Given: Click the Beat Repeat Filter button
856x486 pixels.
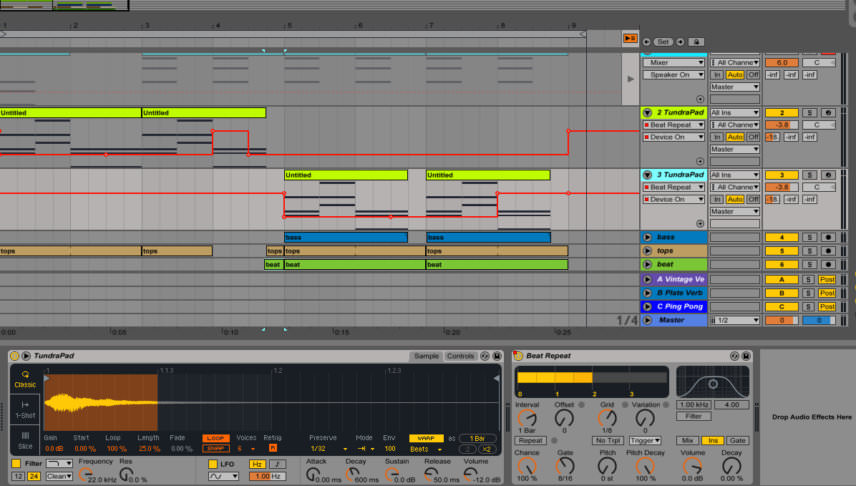Looking at the screenshot, I should click(x=694, y=416).
